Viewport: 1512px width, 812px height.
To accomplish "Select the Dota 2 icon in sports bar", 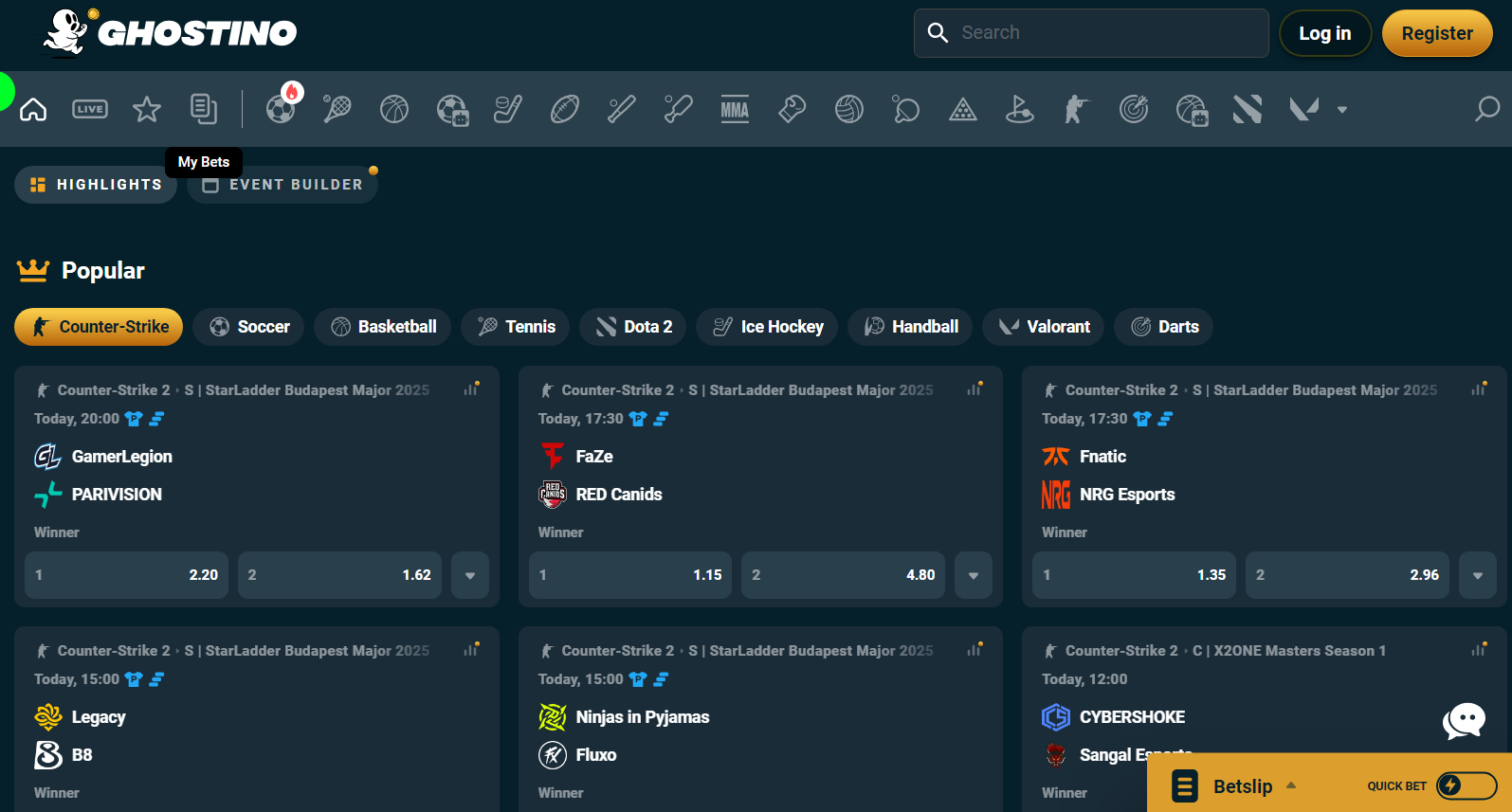I will pos(1248,110).
